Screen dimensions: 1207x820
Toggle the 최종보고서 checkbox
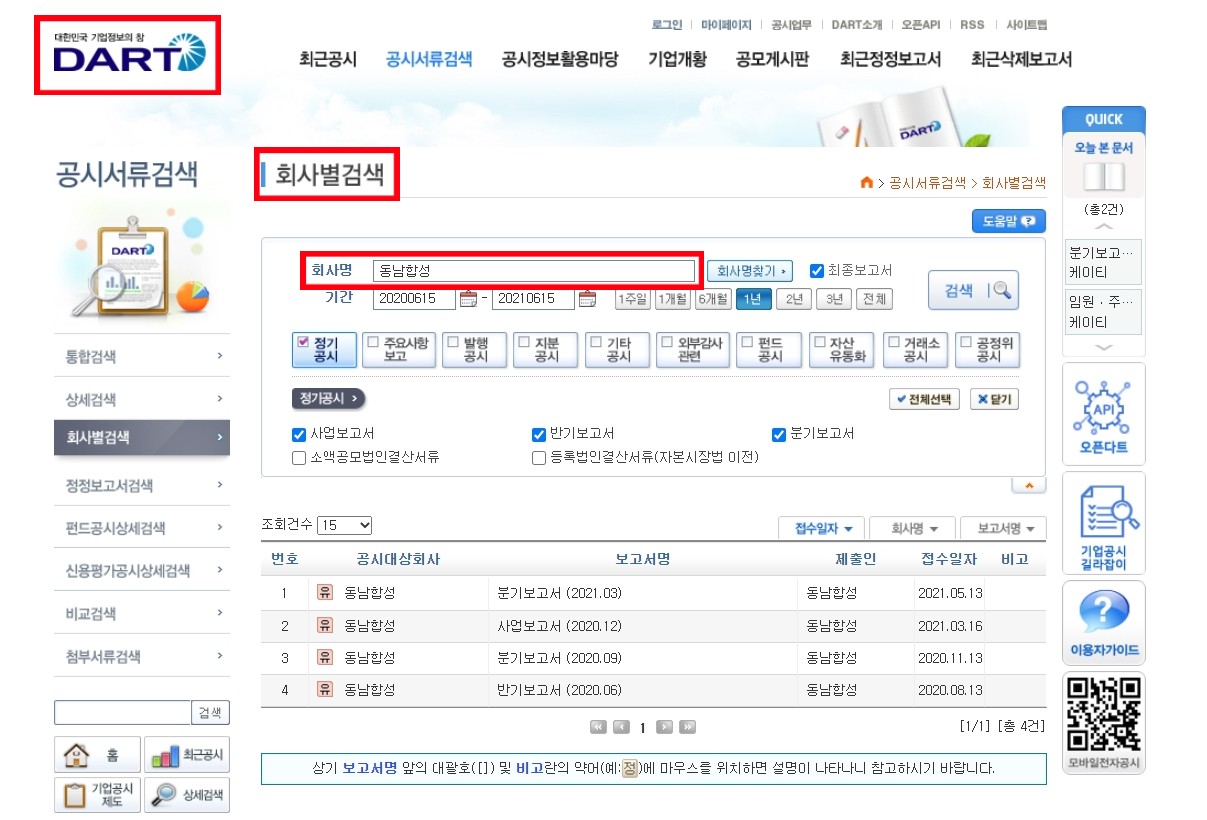[816, 270]
